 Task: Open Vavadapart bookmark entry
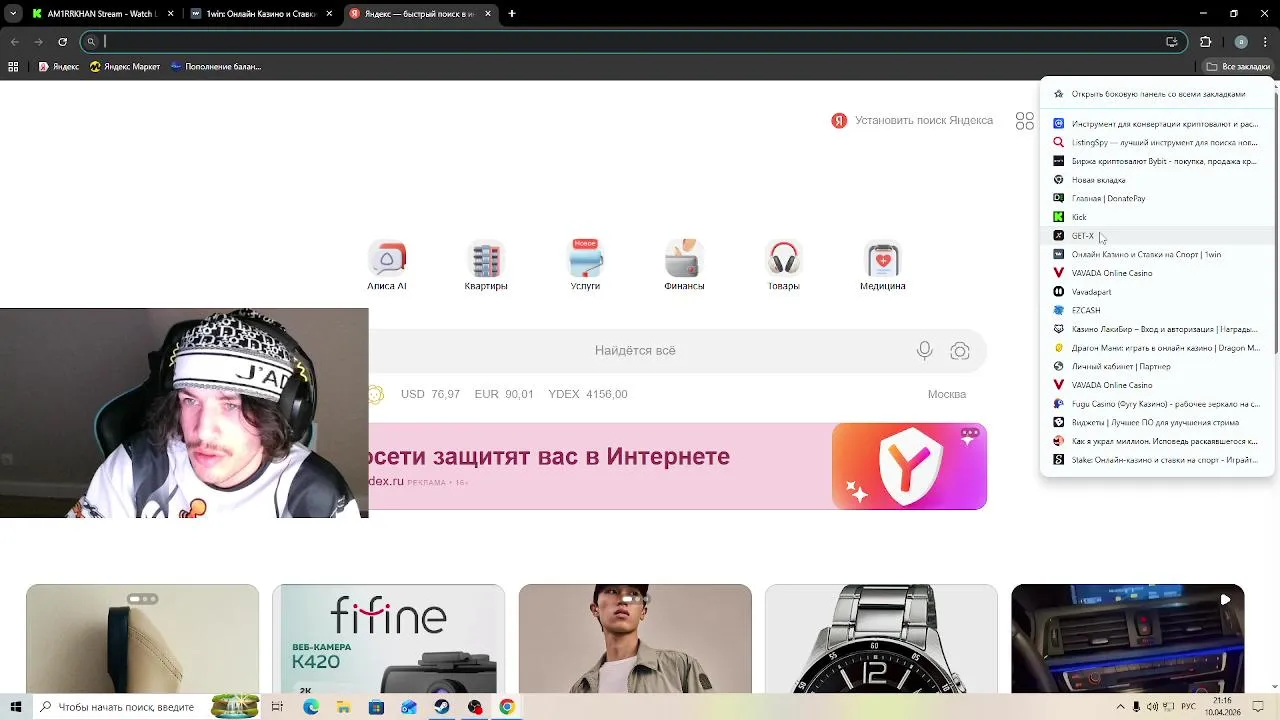tap(1157, 292)
